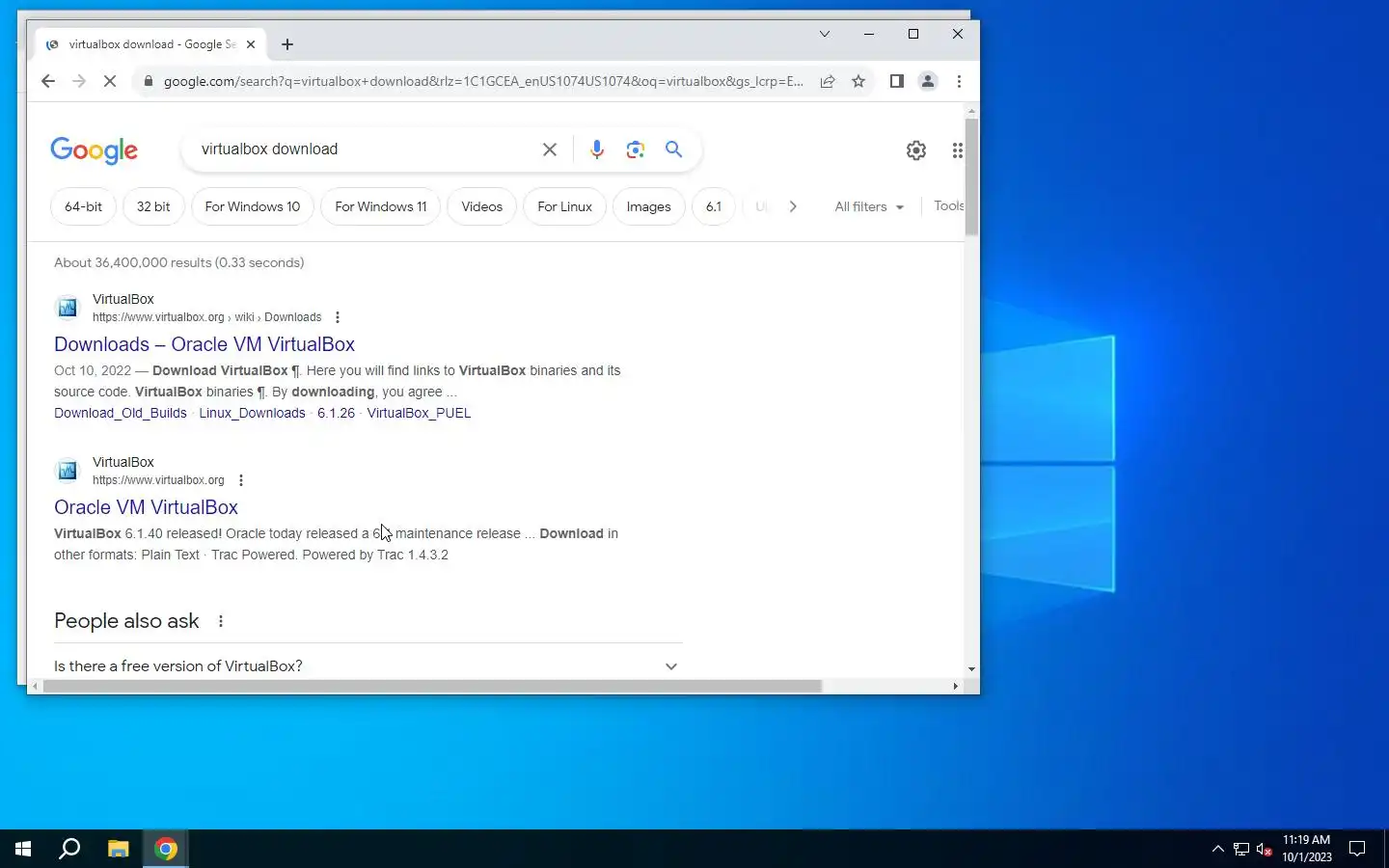Expand 'Is there a free version' question
This screenshot has width=1389, height=868.
coord(367,666)
